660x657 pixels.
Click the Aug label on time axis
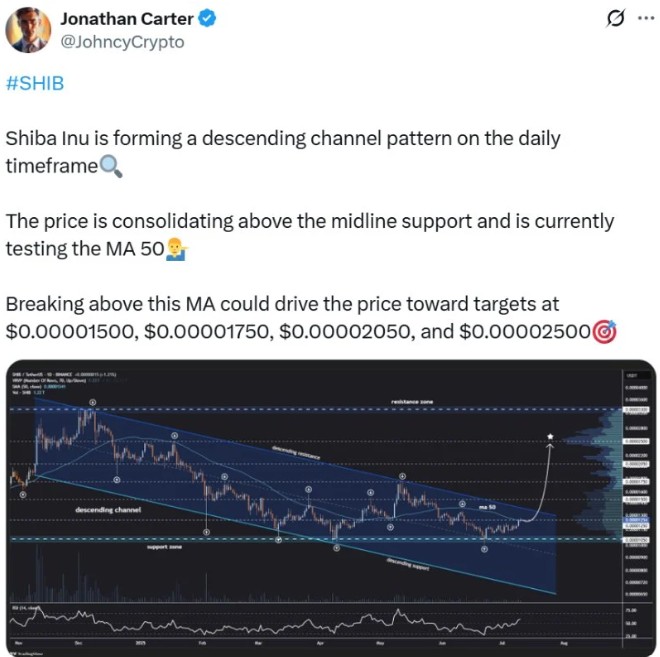coord(564,643)
